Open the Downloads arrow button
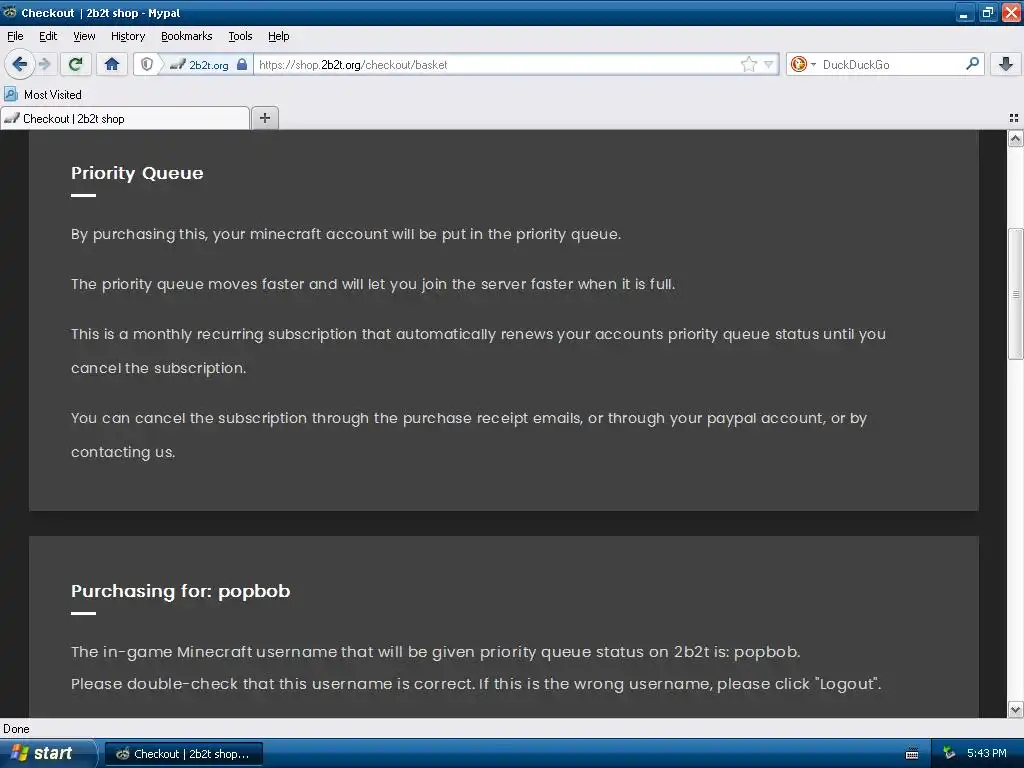1024x768 pixels. coord(1006,64)
